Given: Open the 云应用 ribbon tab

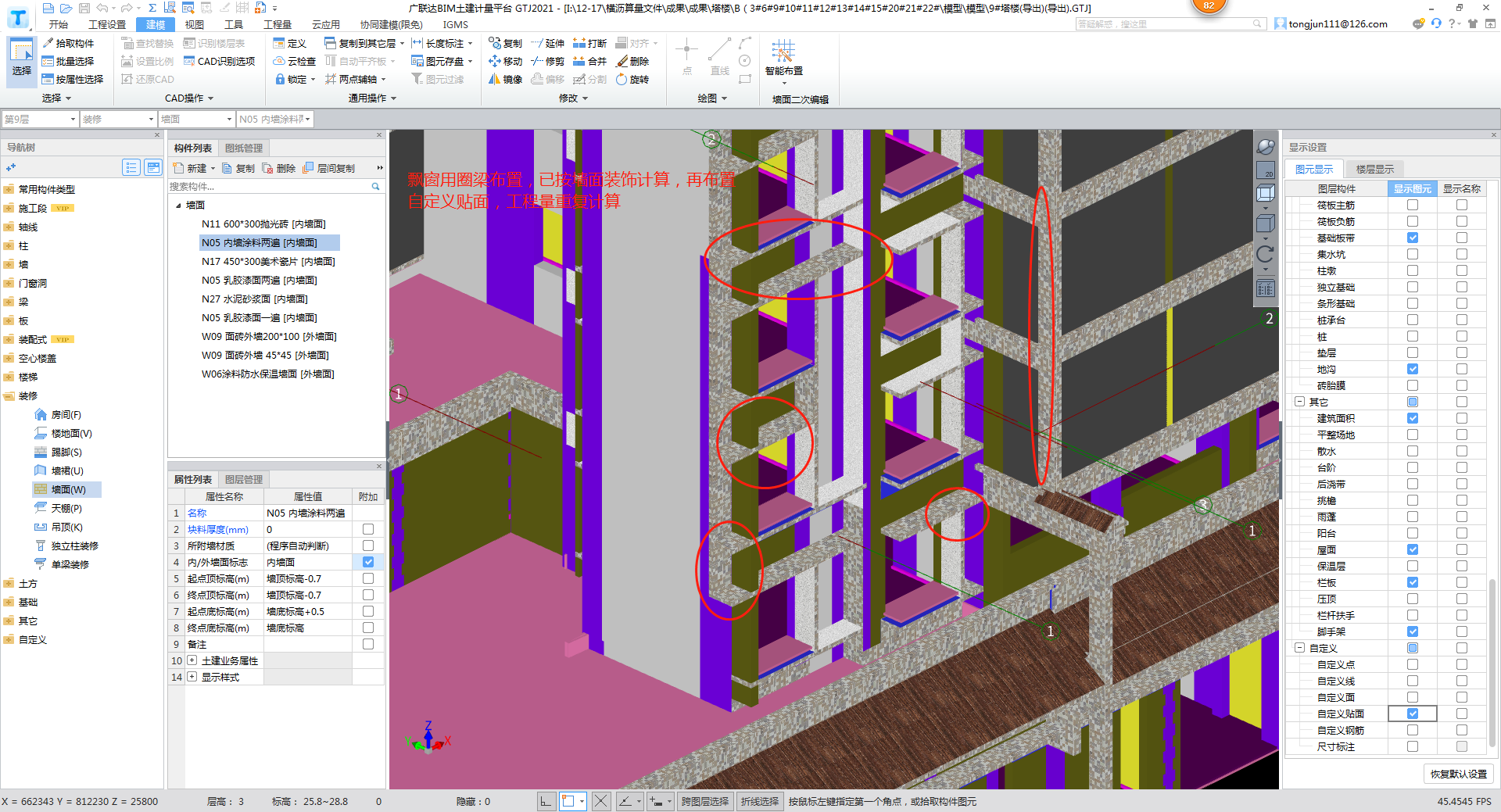Looking at the screenshot, I should [326, 24].
